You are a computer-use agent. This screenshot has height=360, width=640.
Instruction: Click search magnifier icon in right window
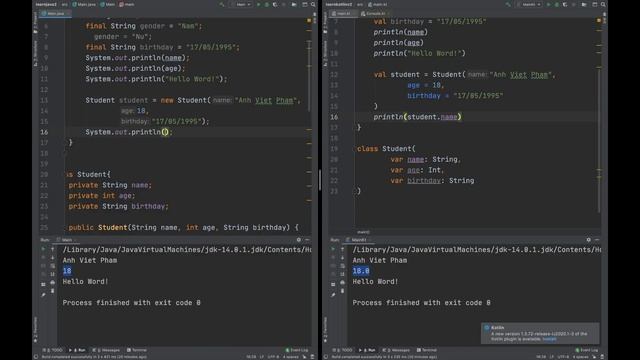point(603,4)
